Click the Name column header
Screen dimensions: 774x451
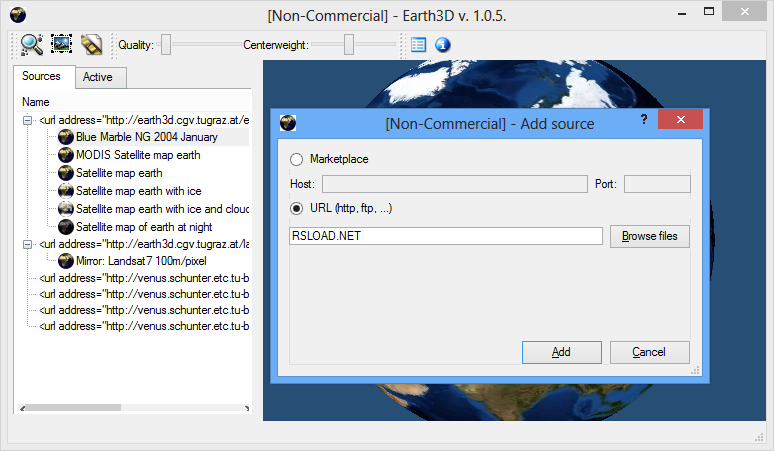click(x=36, y=102)
